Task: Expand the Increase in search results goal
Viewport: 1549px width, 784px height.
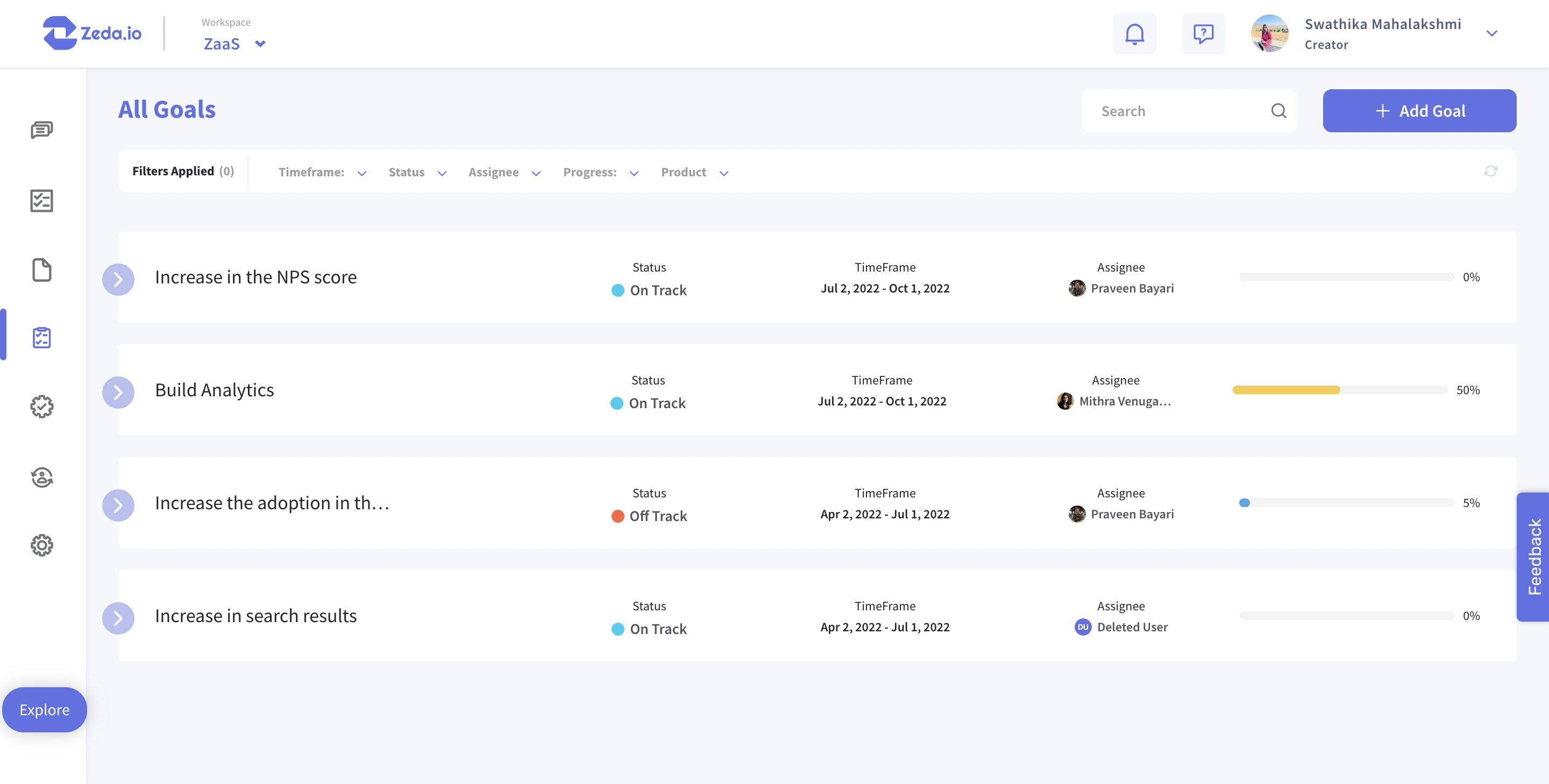Action: [x=118, y=618]
